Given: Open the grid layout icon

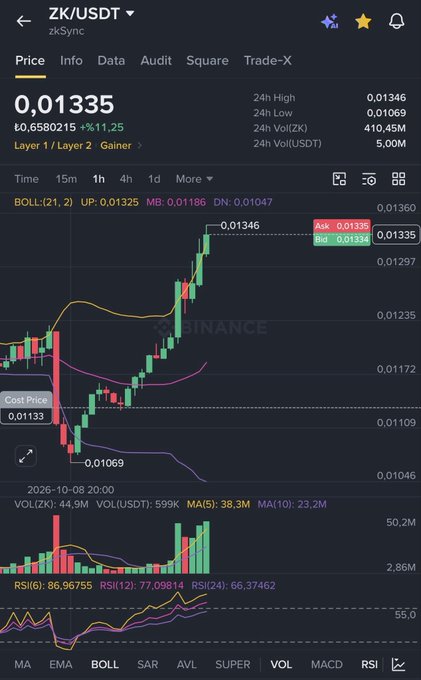Looking at the screenshot, I should [398, 179].
